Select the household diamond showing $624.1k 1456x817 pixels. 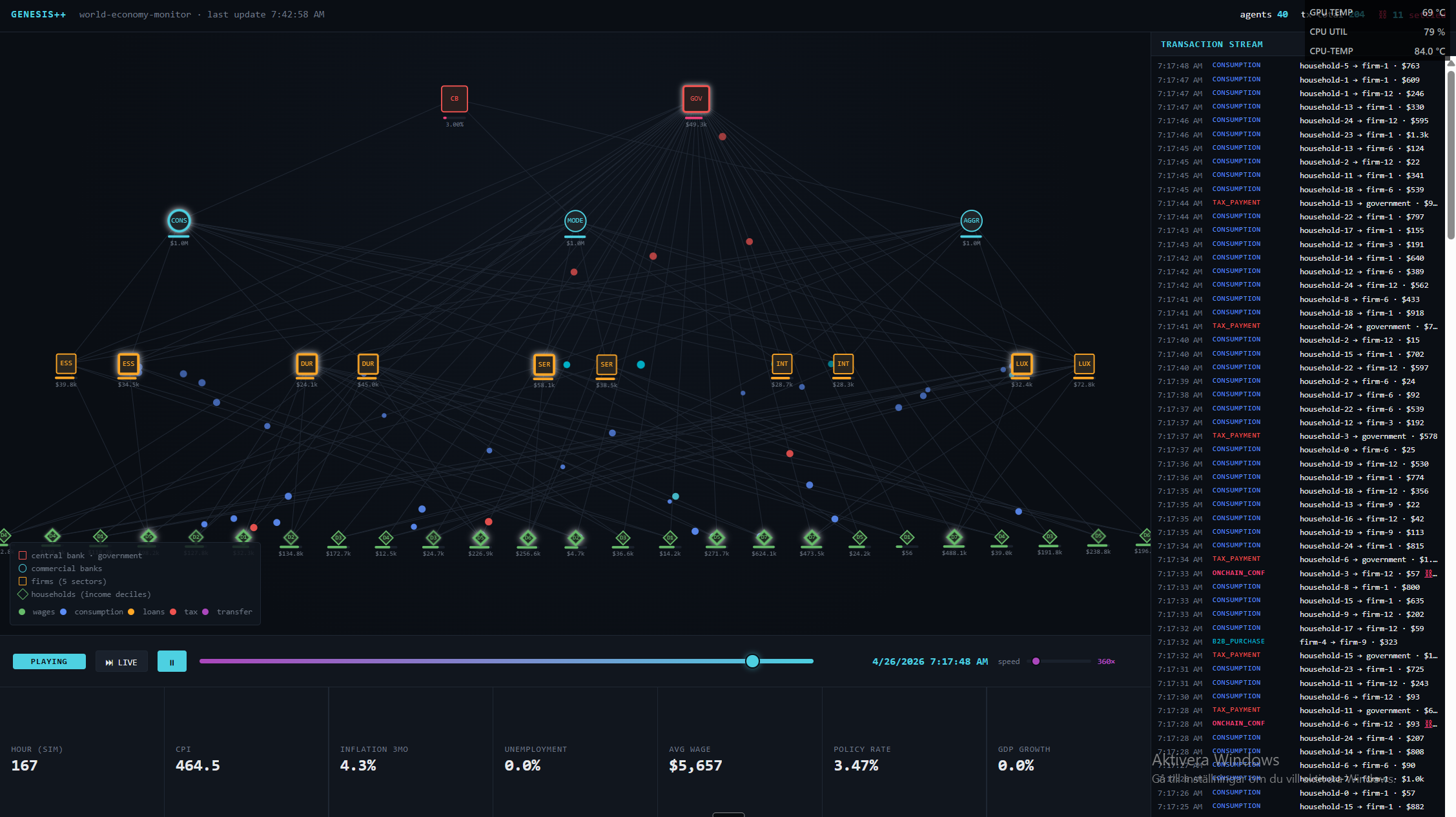(764, 538)
